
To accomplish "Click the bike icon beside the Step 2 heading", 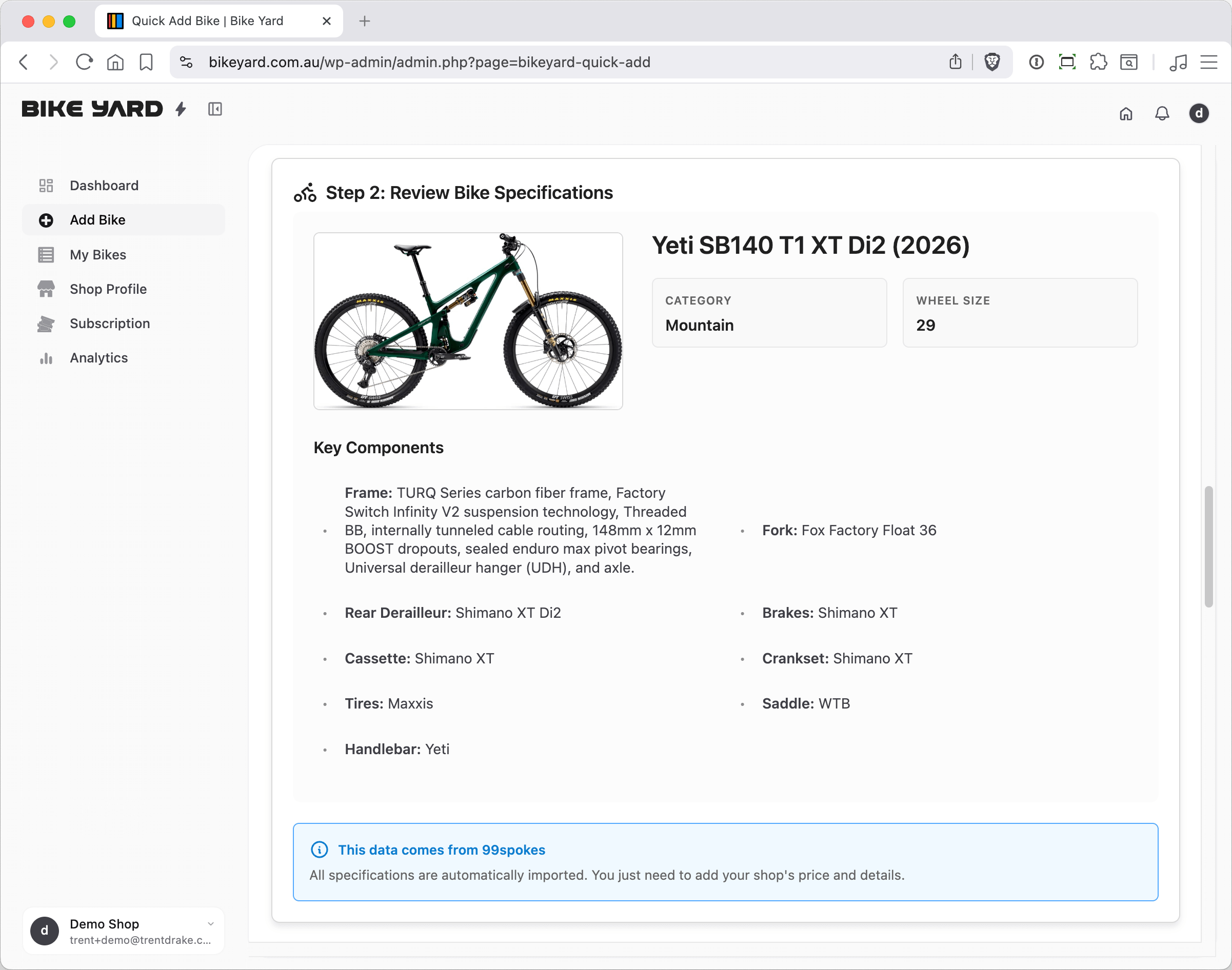I will pyautogui.click(x=305, y=193).
